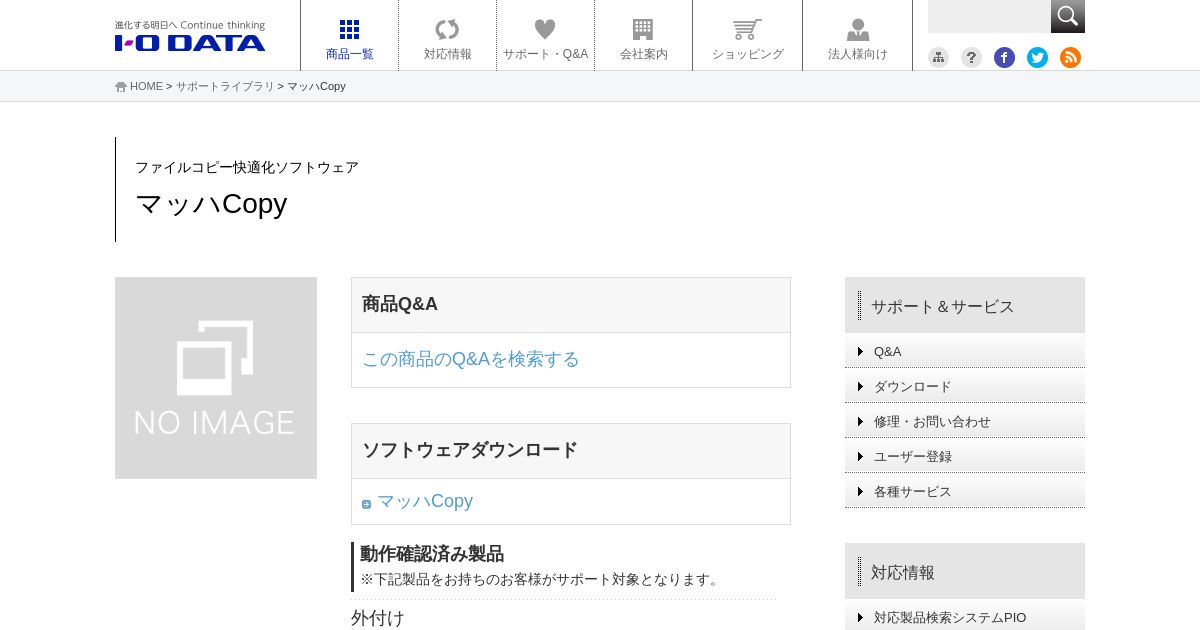
Task: Open the 法人様向け navigation item
Action: 857,36
